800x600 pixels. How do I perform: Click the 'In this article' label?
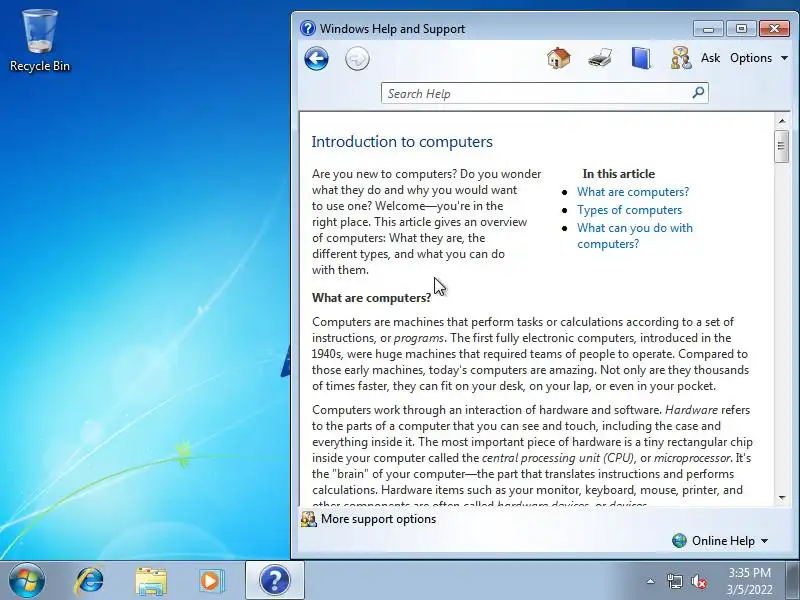click(x=618, y=174)
